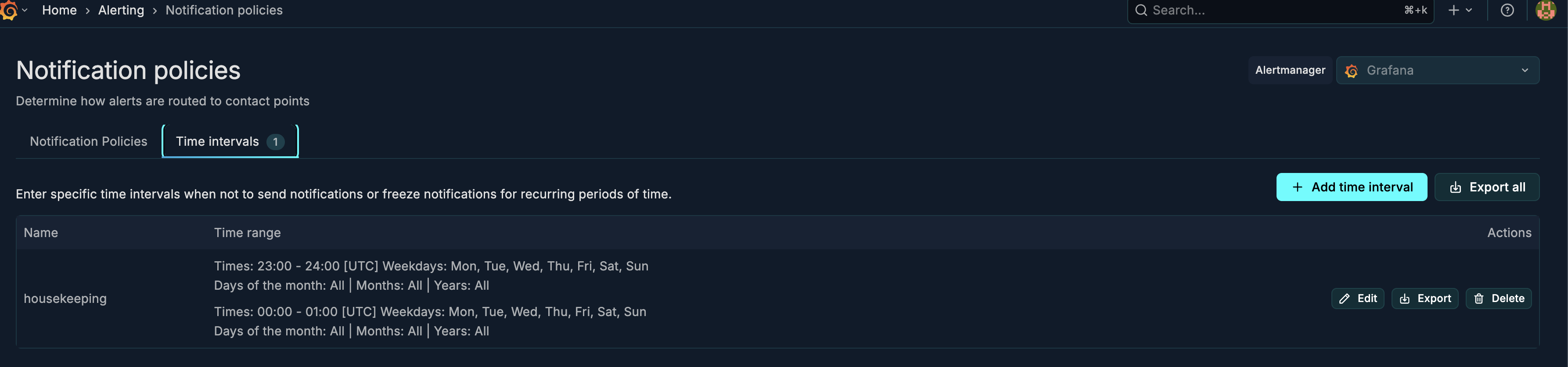Click the search magnifier icon
The image size is (1568, 367).
point(1141,10)
